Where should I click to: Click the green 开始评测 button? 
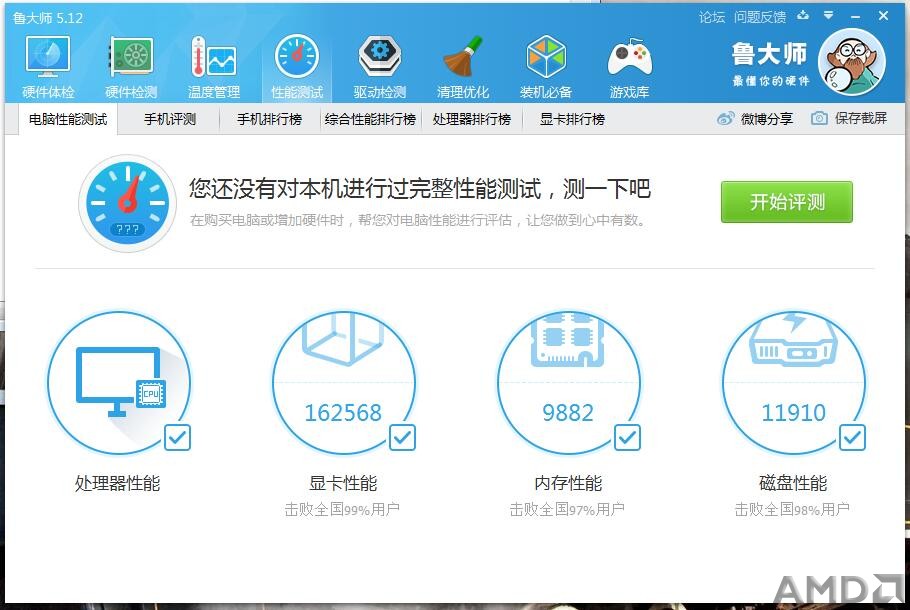(787, 202)
